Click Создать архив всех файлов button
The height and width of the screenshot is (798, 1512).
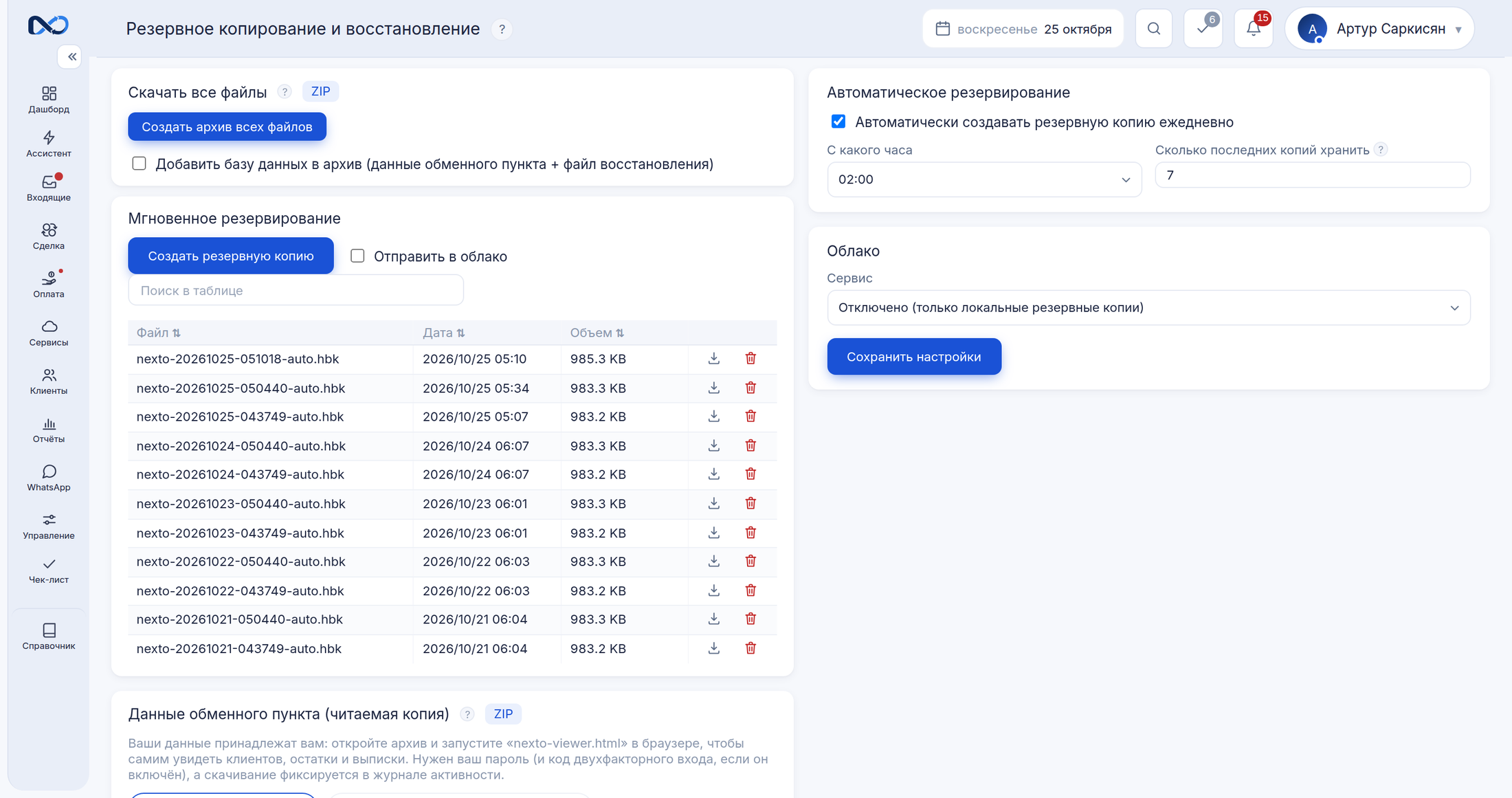pos(227,126)
